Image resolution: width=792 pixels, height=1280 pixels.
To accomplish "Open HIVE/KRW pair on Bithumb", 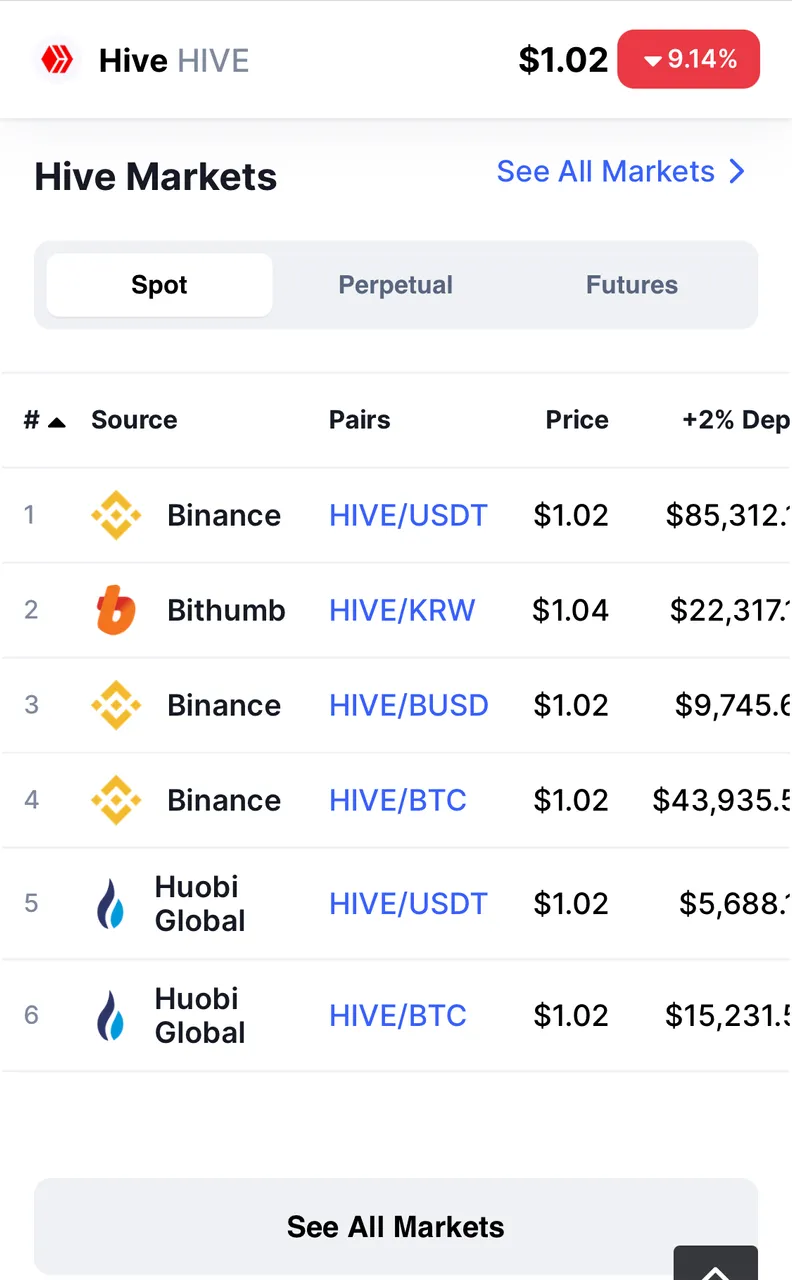I will (x=402, y=610).
